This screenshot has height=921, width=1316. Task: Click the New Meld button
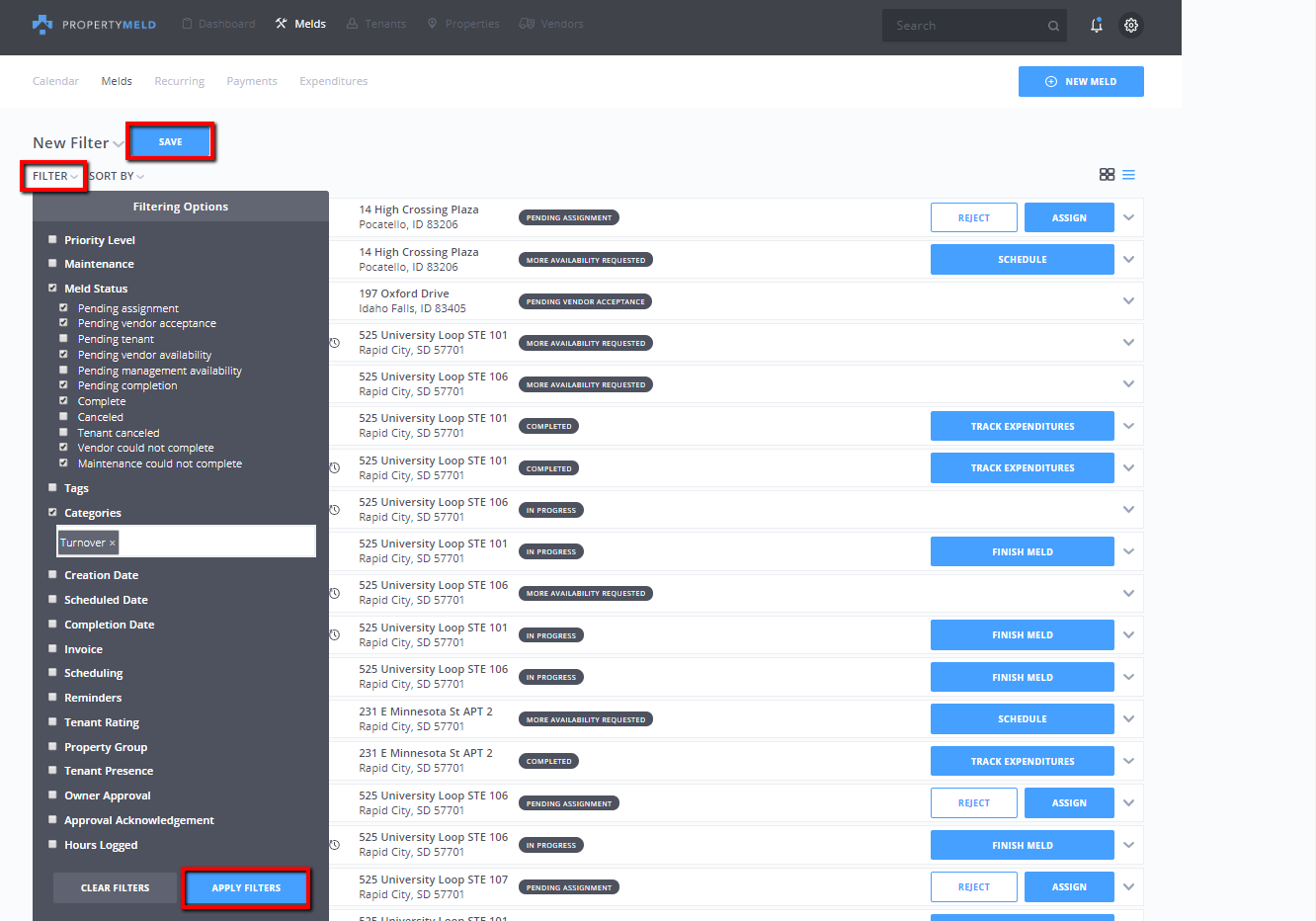point(1081,82)
